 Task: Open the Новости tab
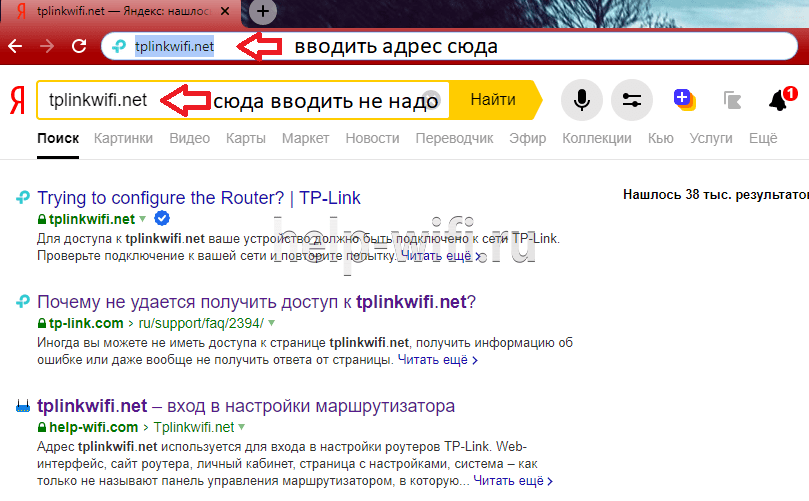(373, 138)
